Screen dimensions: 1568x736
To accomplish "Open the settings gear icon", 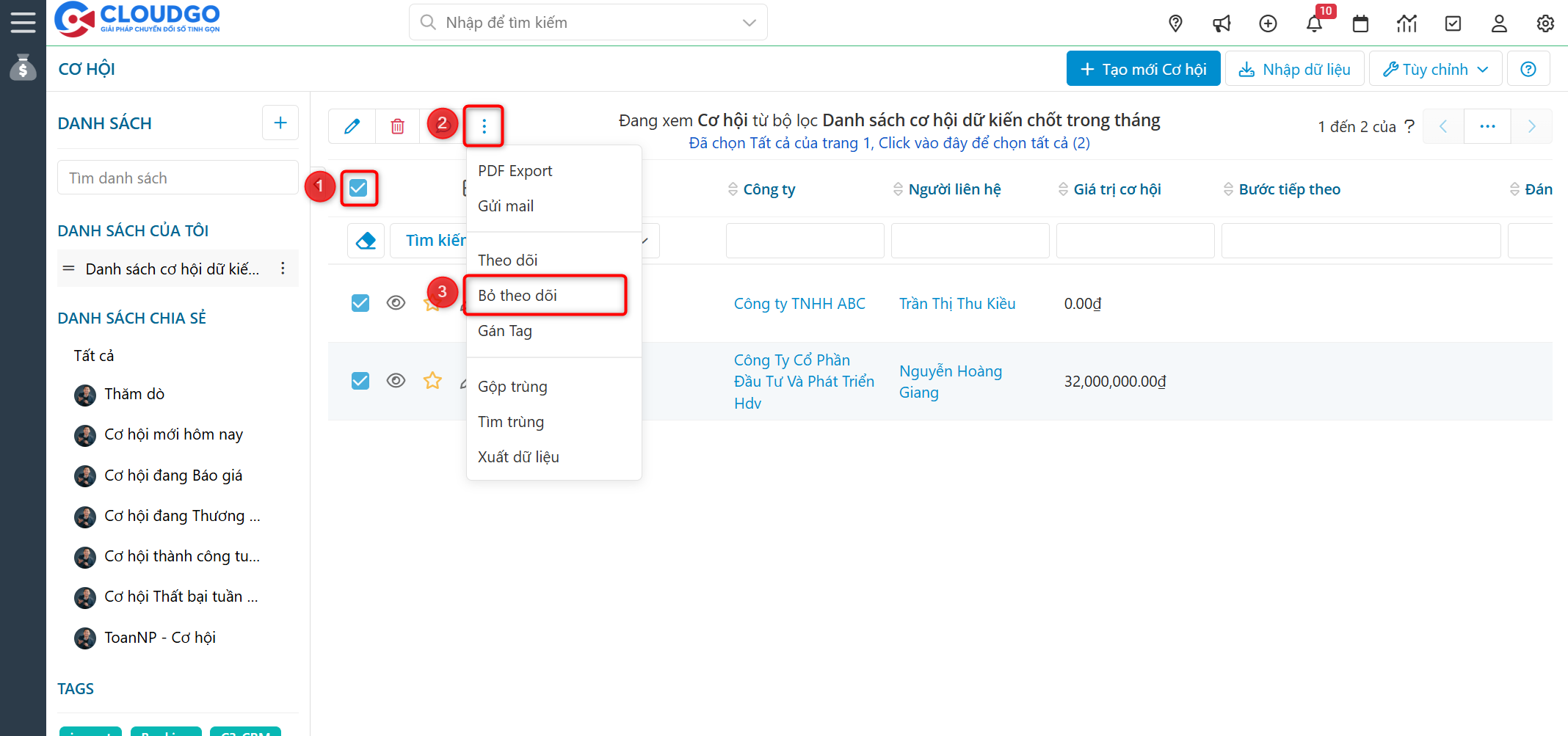I will click(1545, 23).
